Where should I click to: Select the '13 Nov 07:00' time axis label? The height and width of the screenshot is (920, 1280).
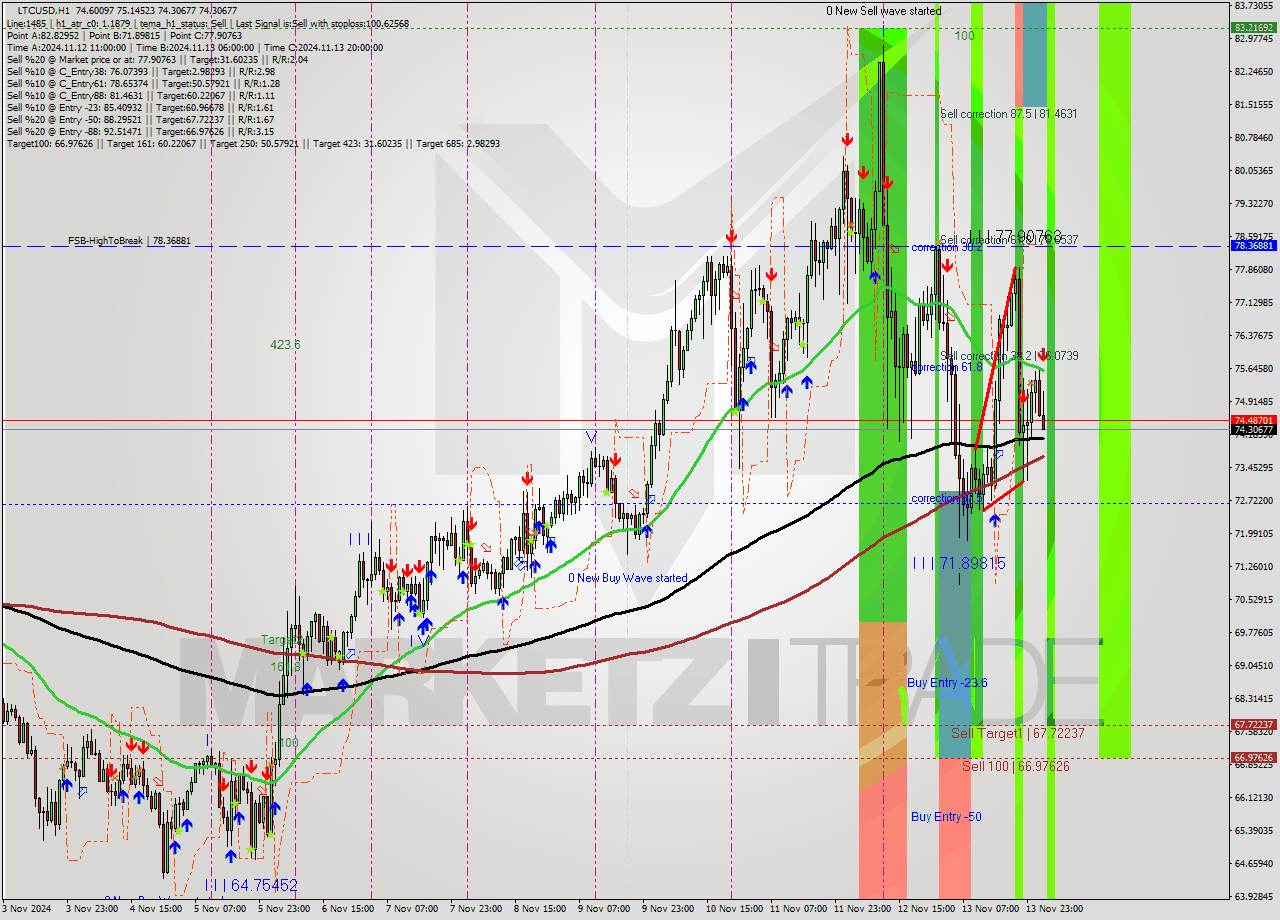click(989, 910)
